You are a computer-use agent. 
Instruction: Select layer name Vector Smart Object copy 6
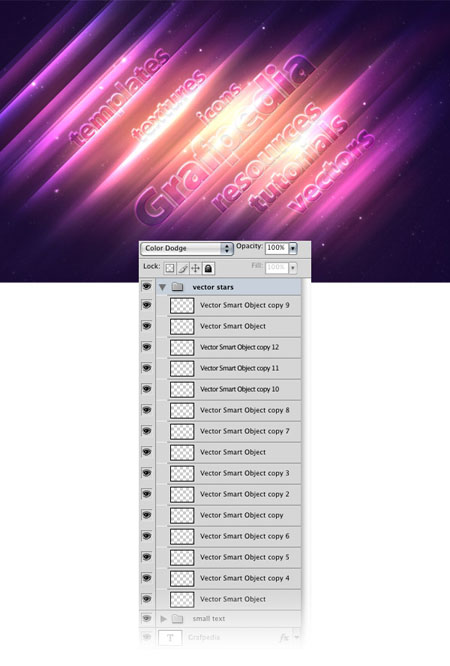coord(245,536)
